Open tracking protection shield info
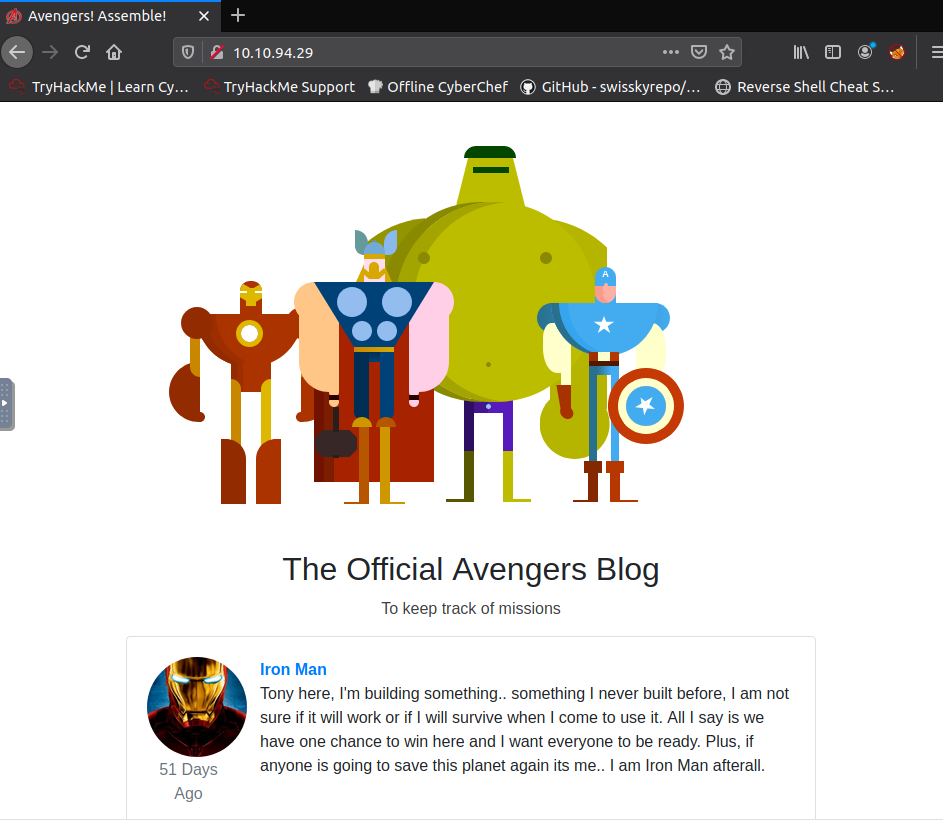Screen dimensions: 943x820 [x=188, y=52]
